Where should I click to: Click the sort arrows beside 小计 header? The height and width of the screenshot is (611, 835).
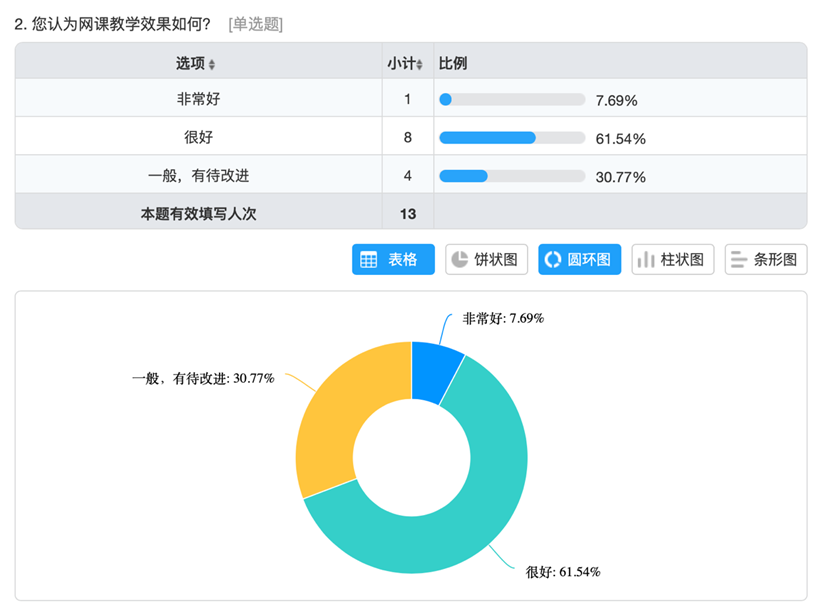420,64
